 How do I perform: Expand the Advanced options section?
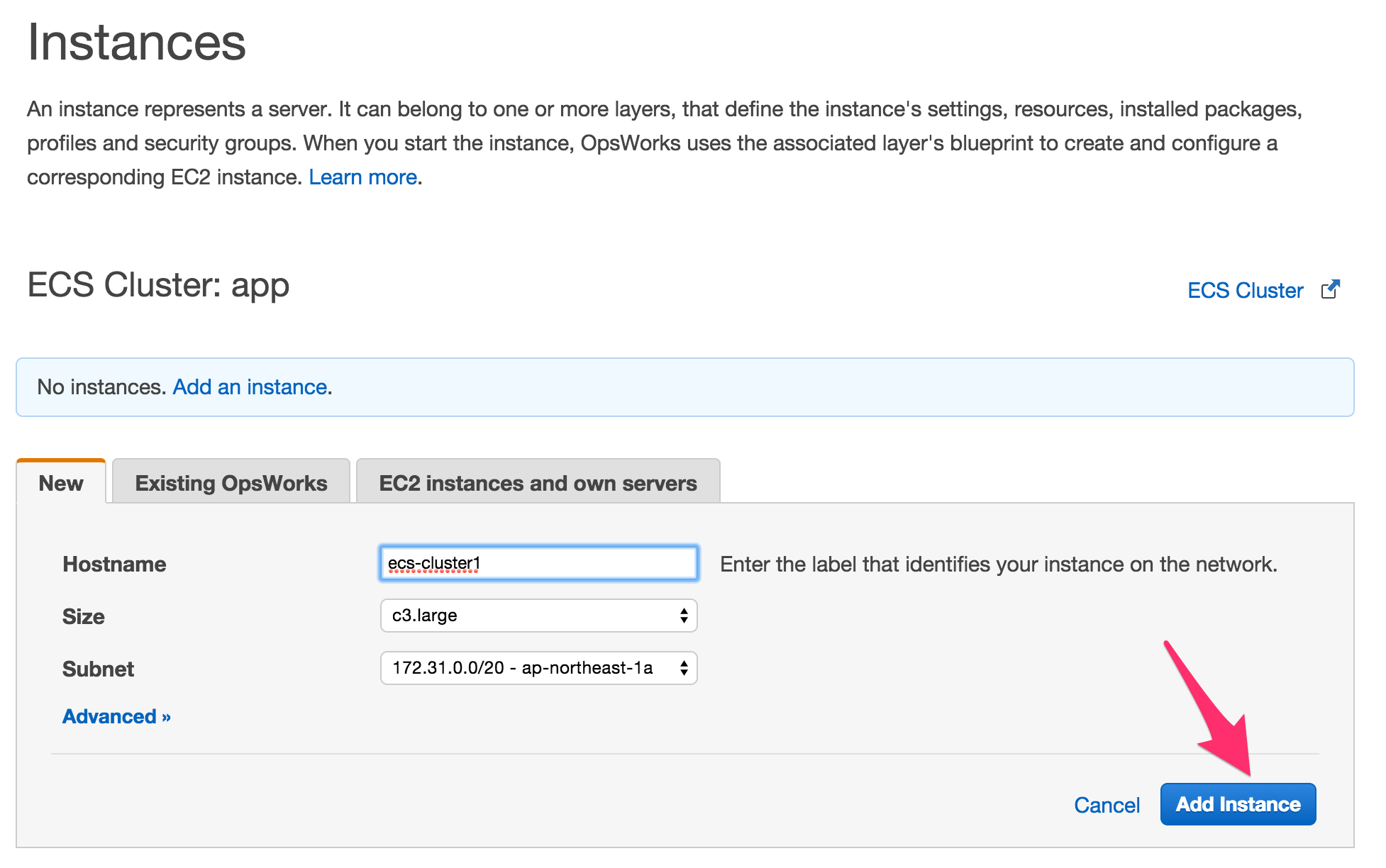click(116, 716)
